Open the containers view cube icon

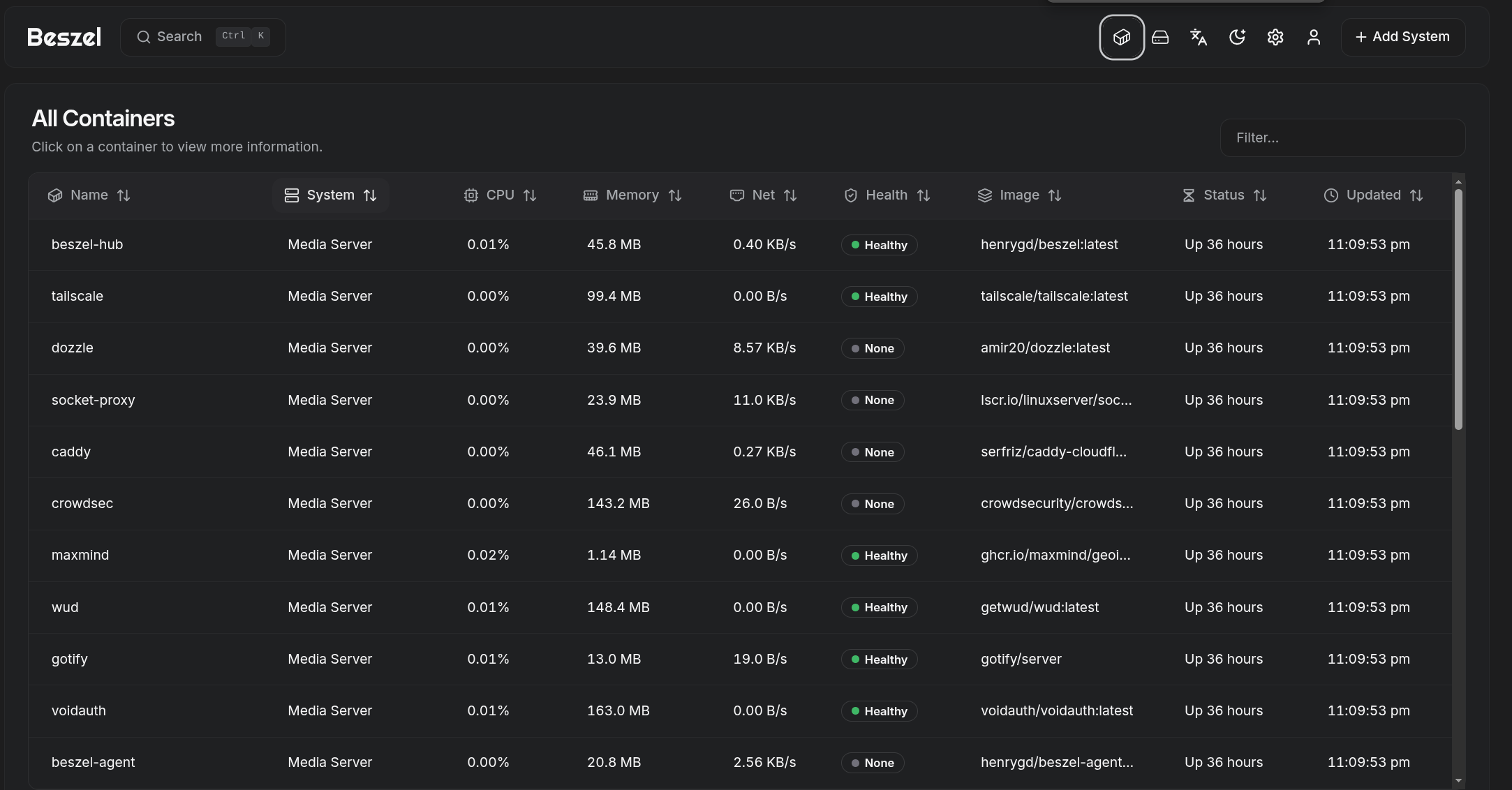point(1121,37)
